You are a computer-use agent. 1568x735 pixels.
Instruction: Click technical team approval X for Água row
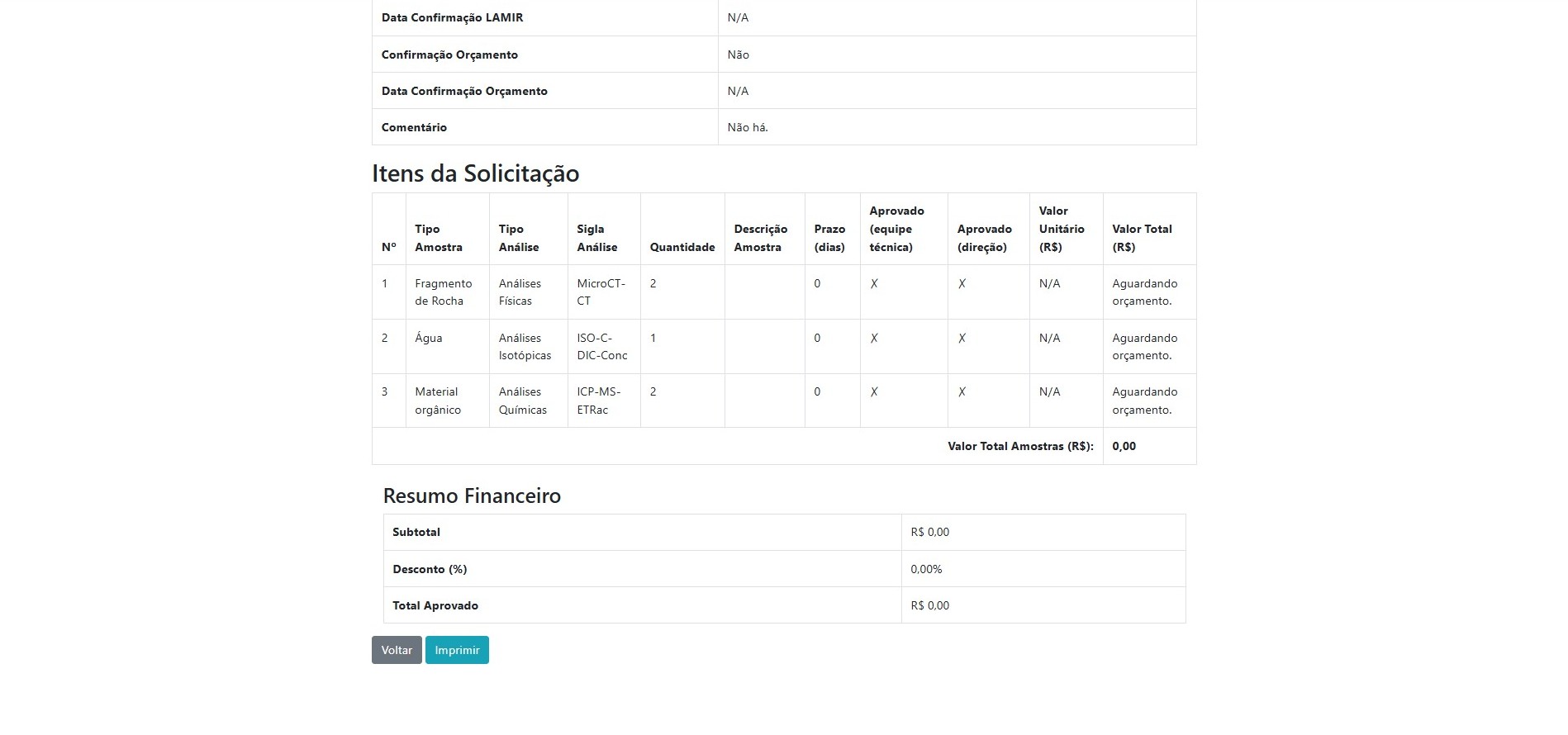tap(874, 338)
